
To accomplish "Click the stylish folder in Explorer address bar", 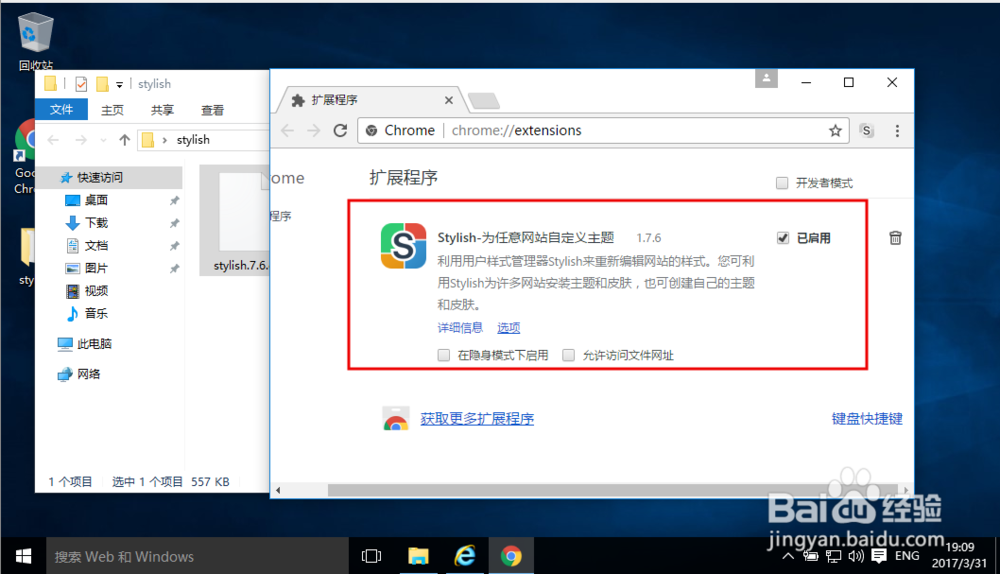I will pos(193,140).
